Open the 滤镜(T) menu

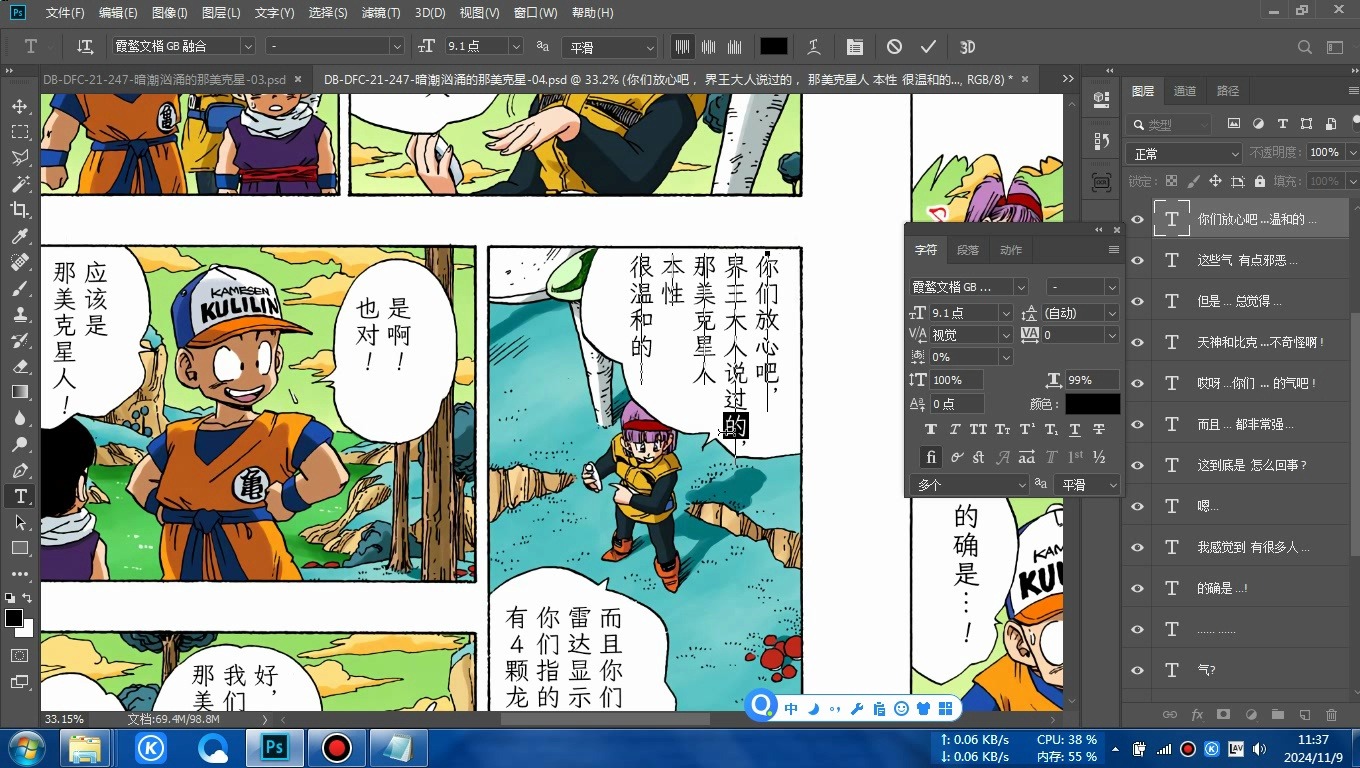pos(380,13)
